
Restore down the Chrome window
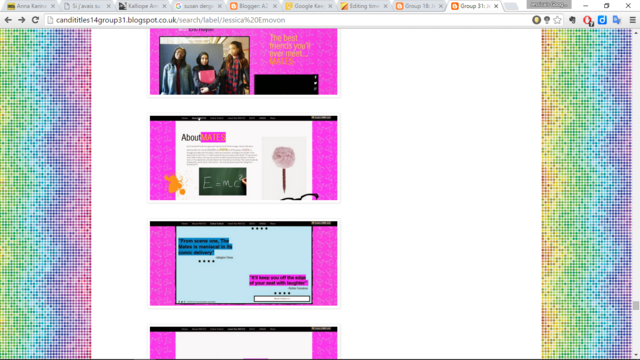pyautogui.click(x=607, y=6)
